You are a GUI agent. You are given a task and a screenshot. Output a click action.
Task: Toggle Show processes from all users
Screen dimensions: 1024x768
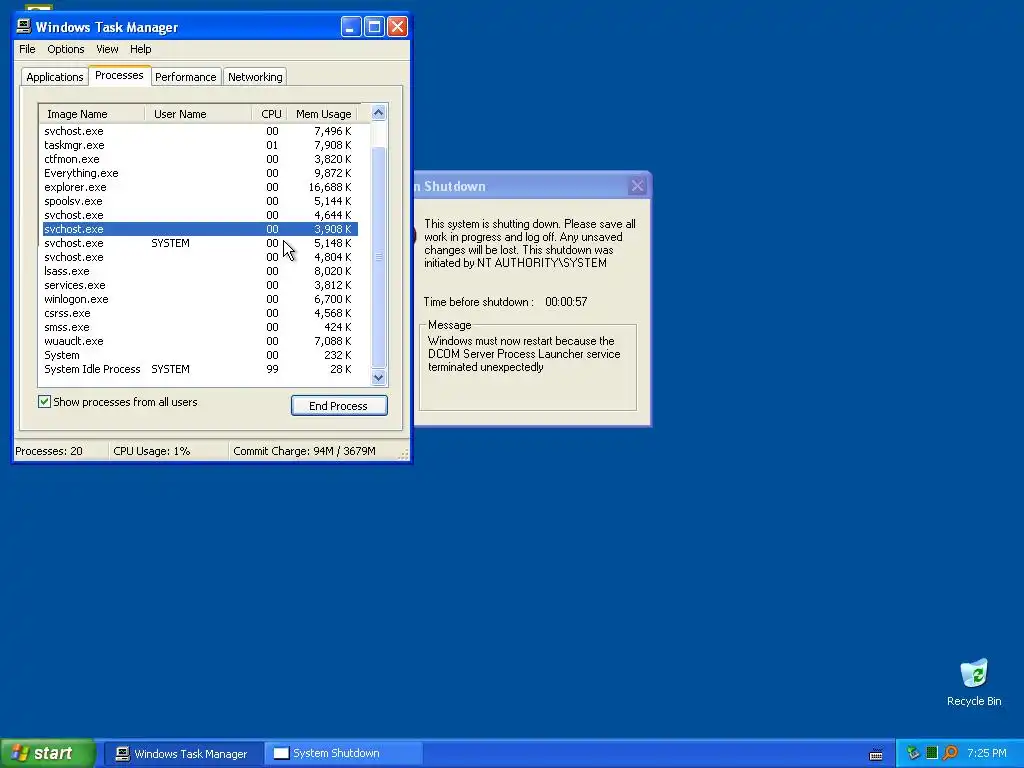(x=44, y=402)
